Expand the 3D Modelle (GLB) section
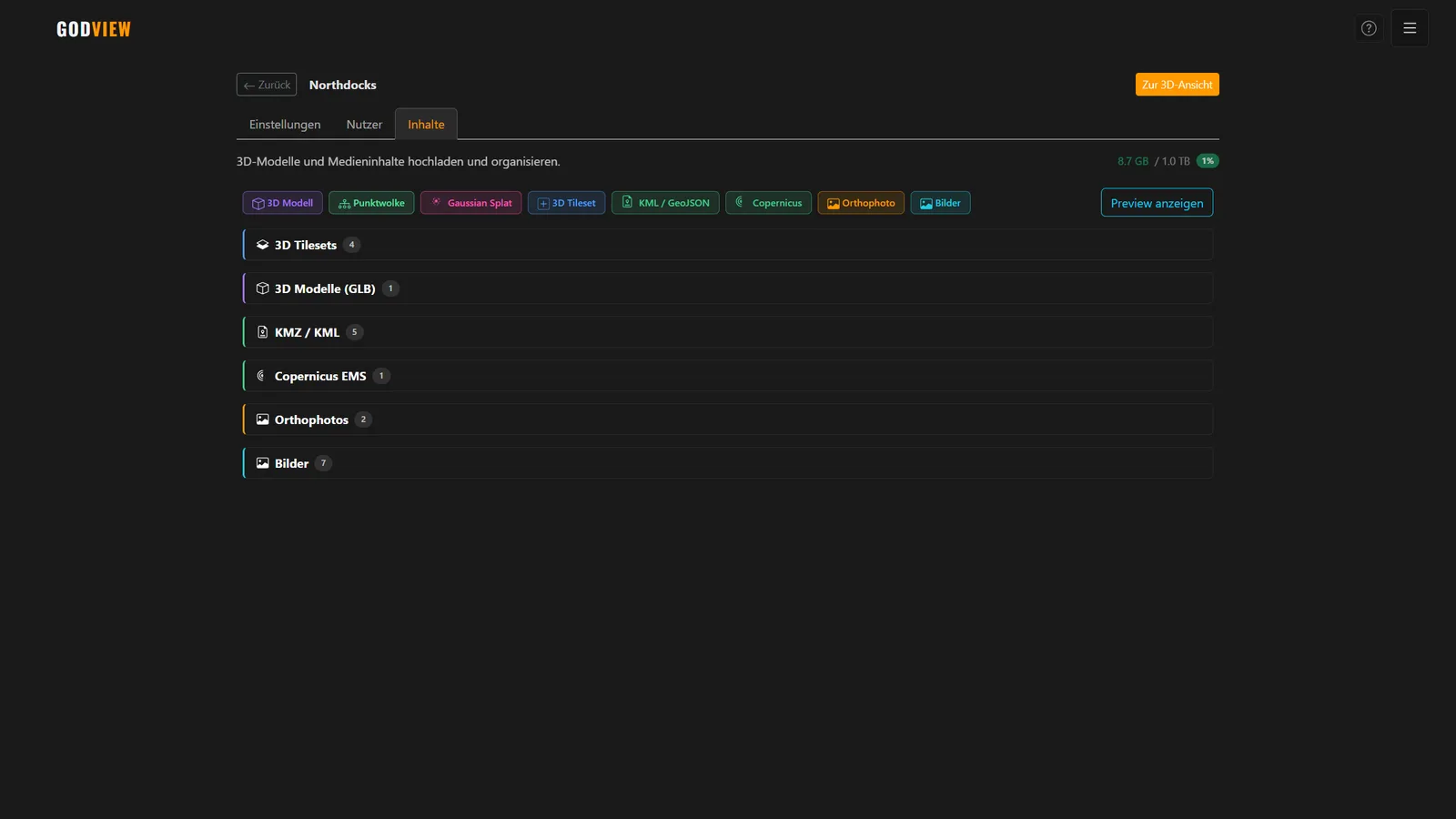The width and height of the screenshot is (1456, 819). [728, 288]
